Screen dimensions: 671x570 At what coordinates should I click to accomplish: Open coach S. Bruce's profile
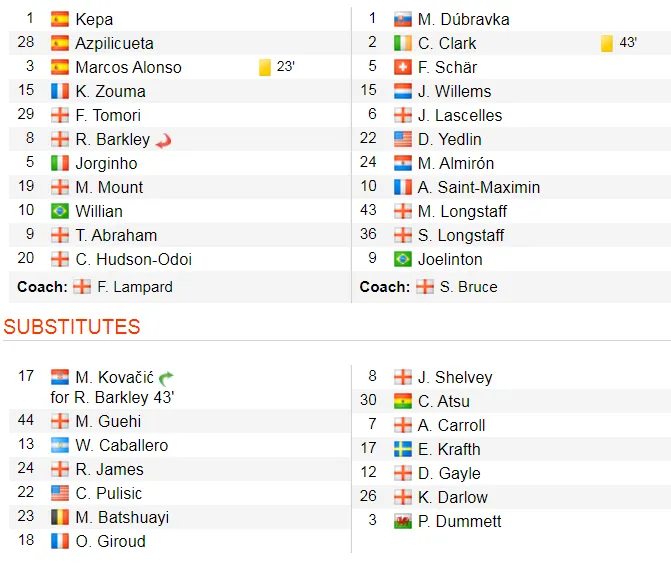pos(468,287)
